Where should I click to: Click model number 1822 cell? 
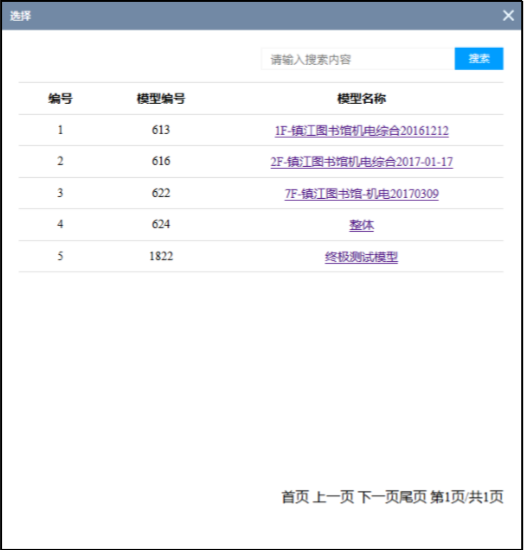click(x=161, y=256)
